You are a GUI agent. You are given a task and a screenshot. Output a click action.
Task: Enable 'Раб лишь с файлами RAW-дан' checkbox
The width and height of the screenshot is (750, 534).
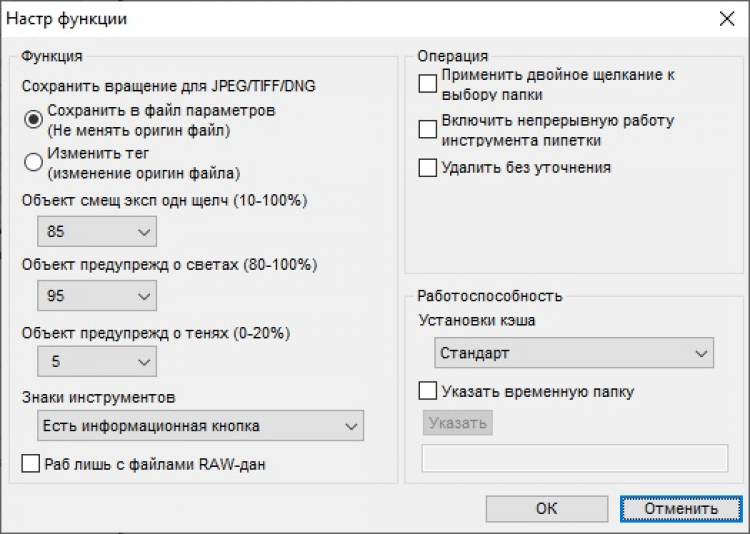pyautogui.click(x=32, y=464)
